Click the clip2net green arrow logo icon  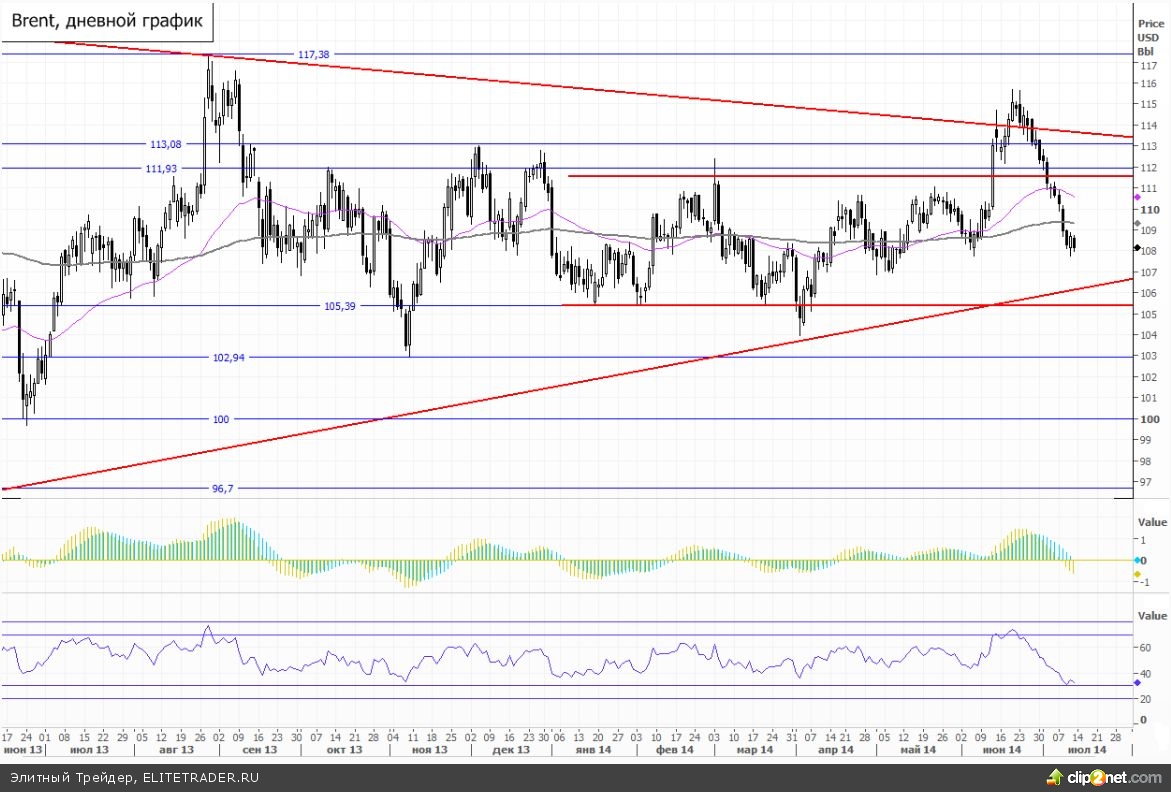[x=1054, y=776]
